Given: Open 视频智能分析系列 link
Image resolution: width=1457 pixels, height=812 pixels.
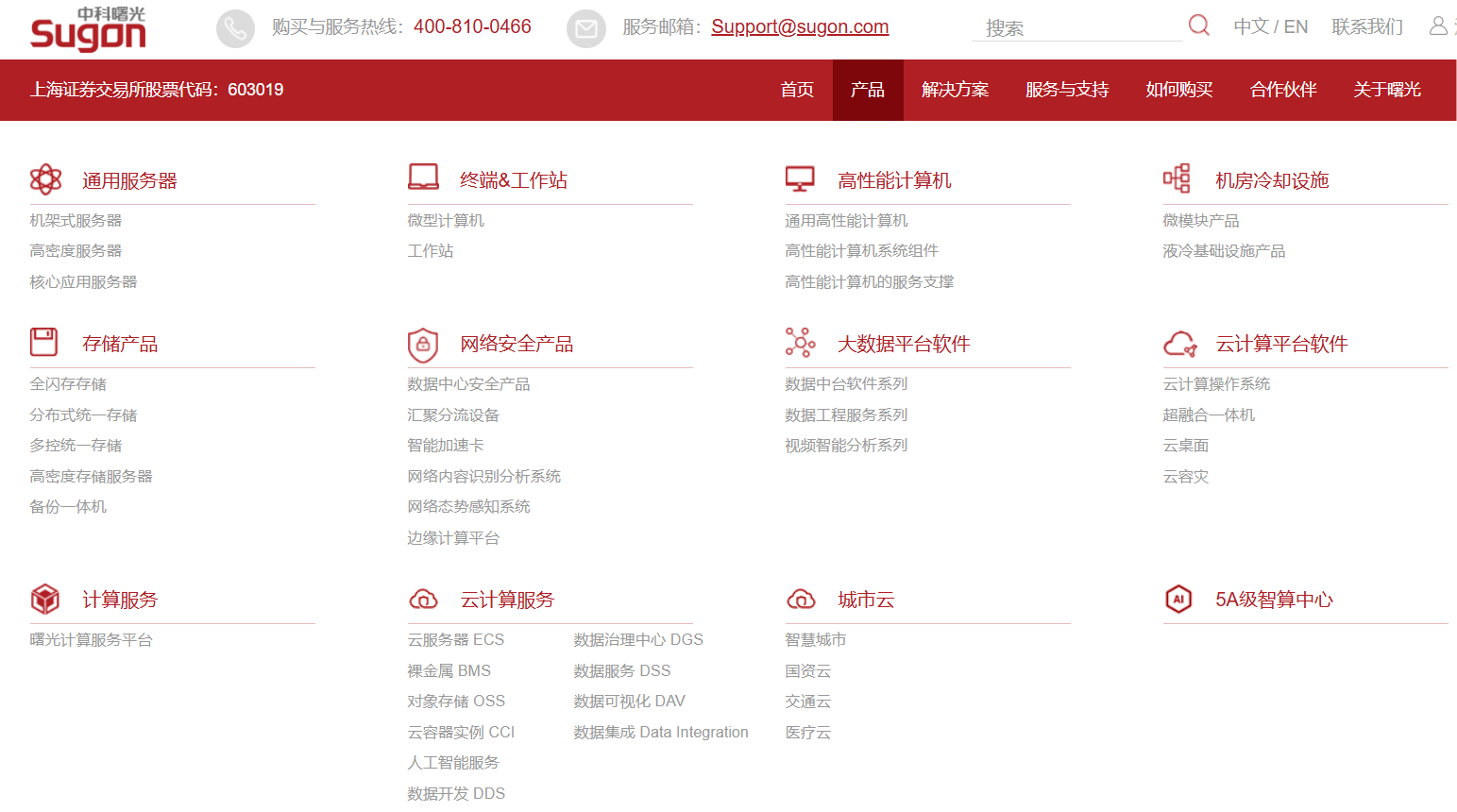Looking at the screenshot, I should [x=846, y=445].
